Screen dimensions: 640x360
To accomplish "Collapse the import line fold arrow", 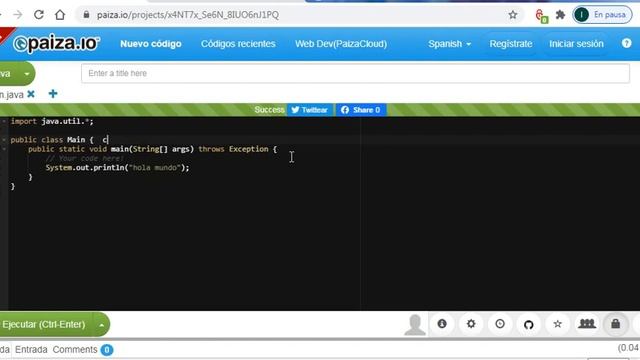I will (x=4, y=121).
